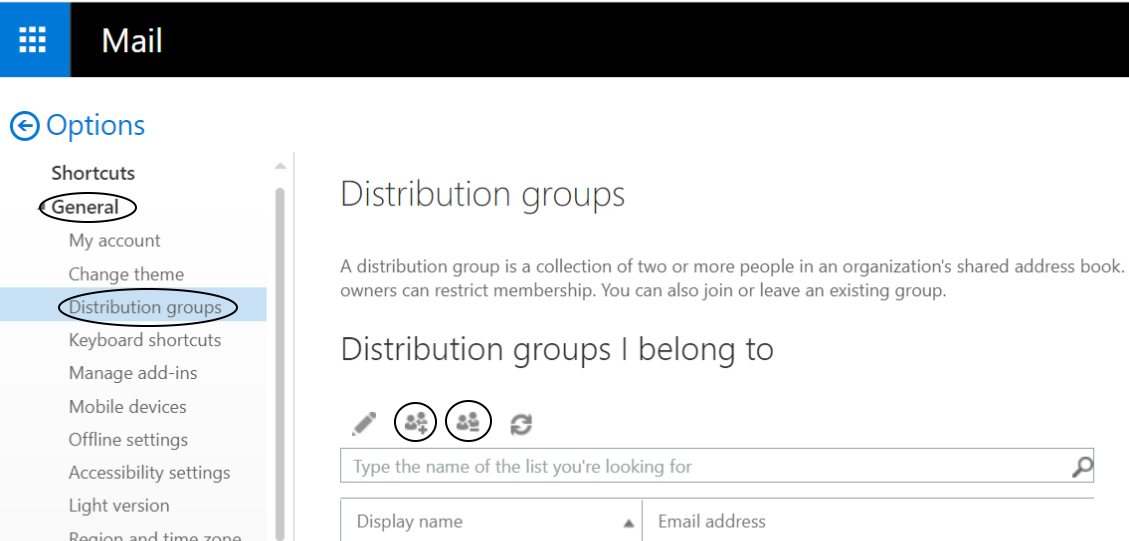The height and width of the screenshot is (541, 1129).
Task: Go to Manage add-ins
Action: coord(133,373)
